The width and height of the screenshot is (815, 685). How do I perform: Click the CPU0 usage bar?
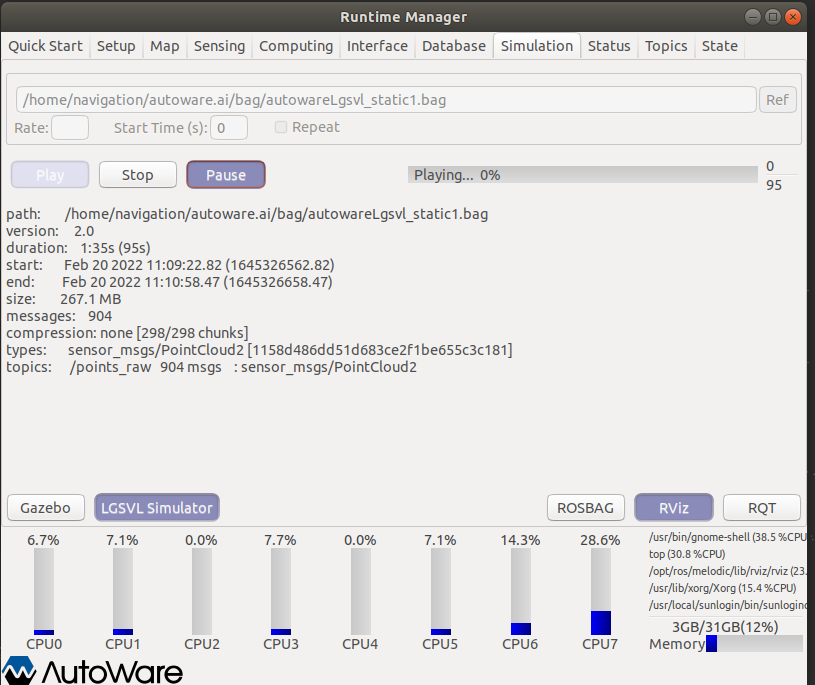coord(44,591)
